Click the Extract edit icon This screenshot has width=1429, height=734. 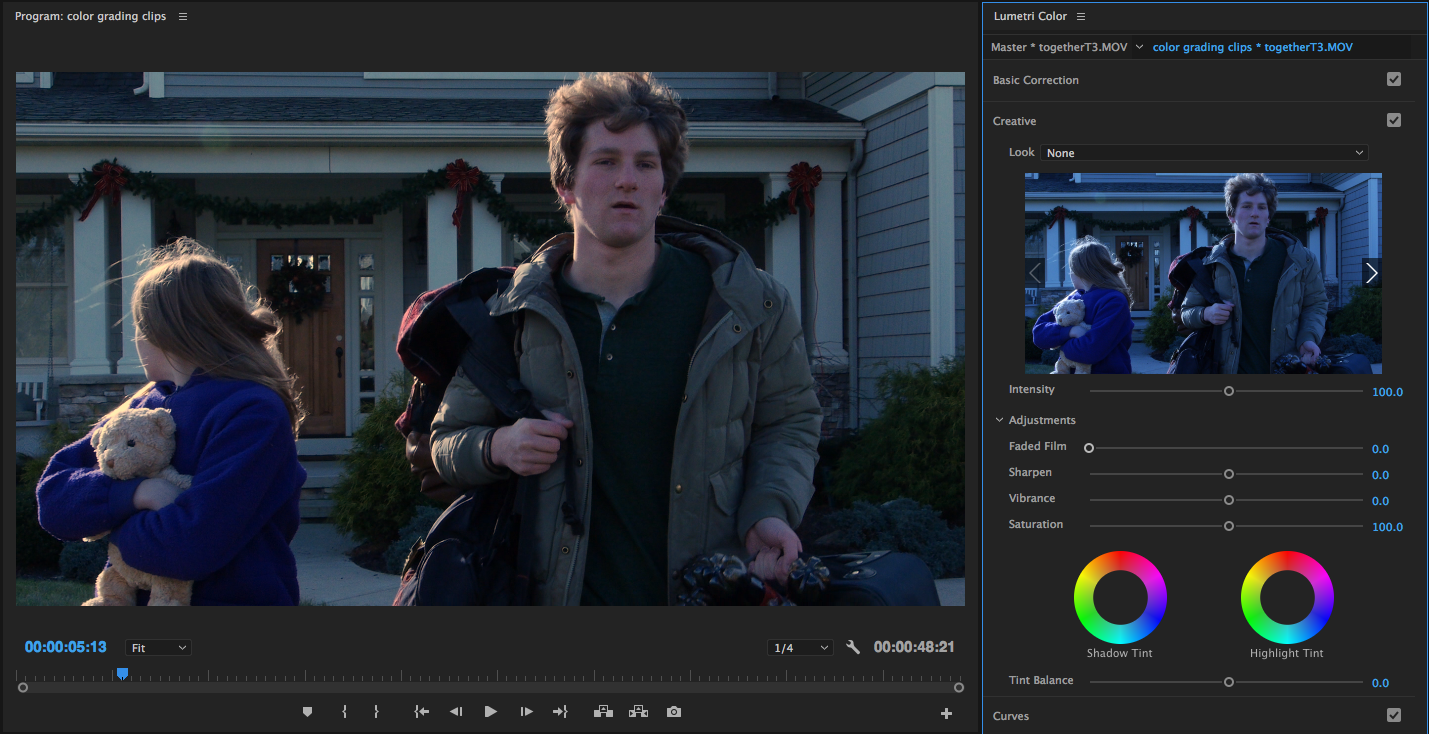(x=638, y=711)
